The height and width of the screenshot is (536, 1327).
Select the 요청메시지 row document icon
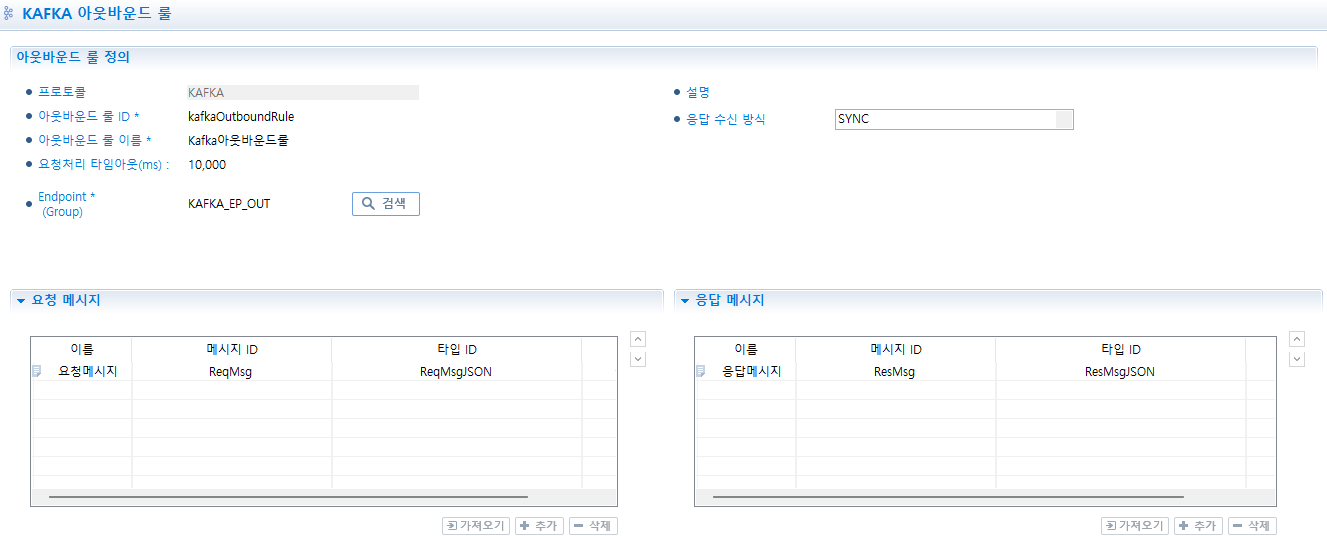pyautogui.click(x=37, y=371)
